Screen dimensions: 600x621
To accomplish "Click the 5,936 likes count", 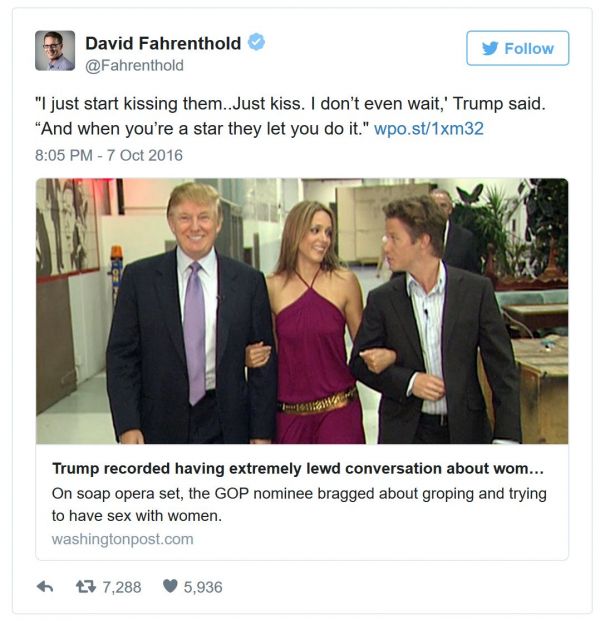I will (203, 587).
